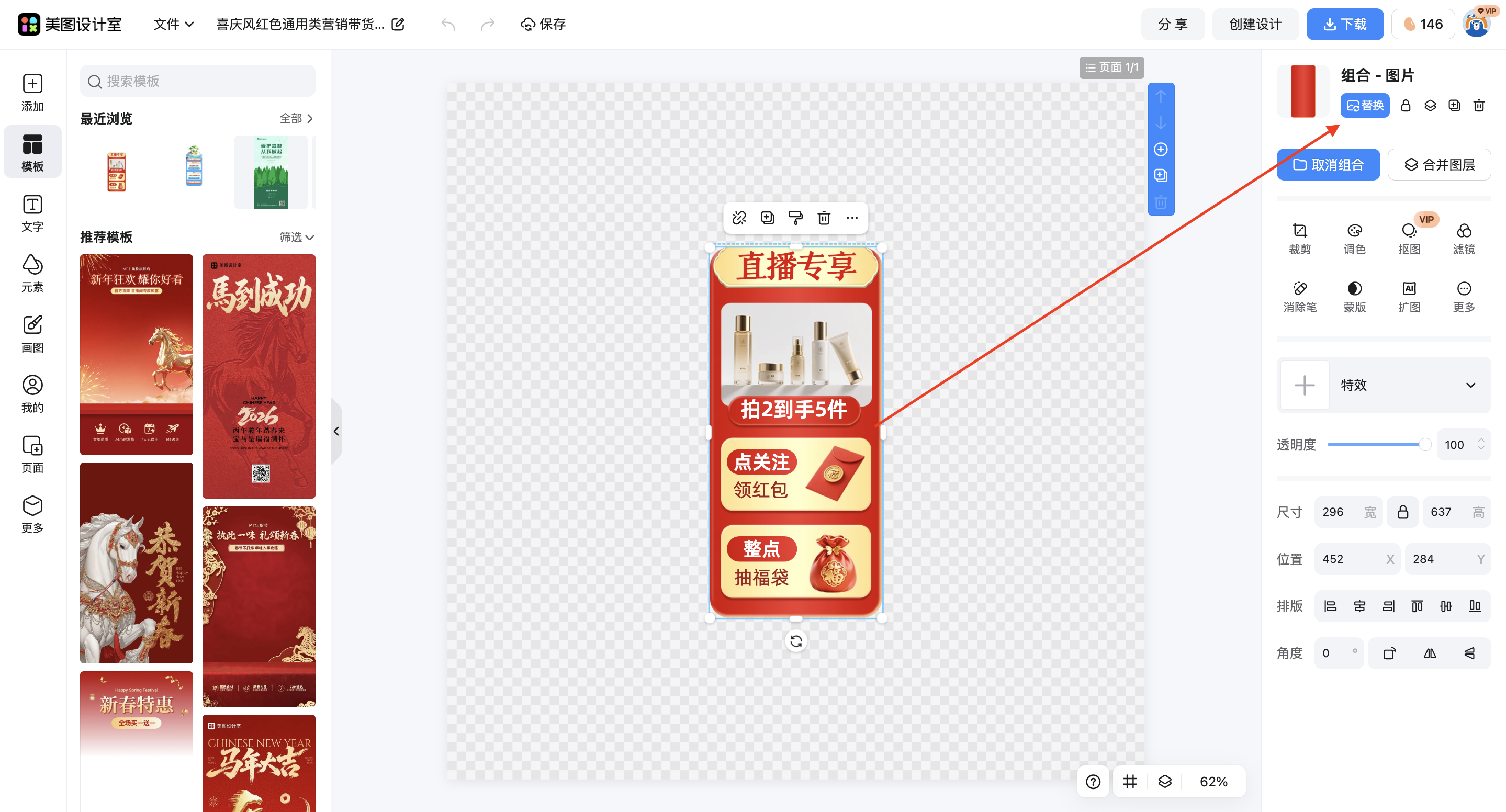The height and width of the screenshot is (812, 1506).
Task: Open the 元素 panel
Action: tap(32, 273)
